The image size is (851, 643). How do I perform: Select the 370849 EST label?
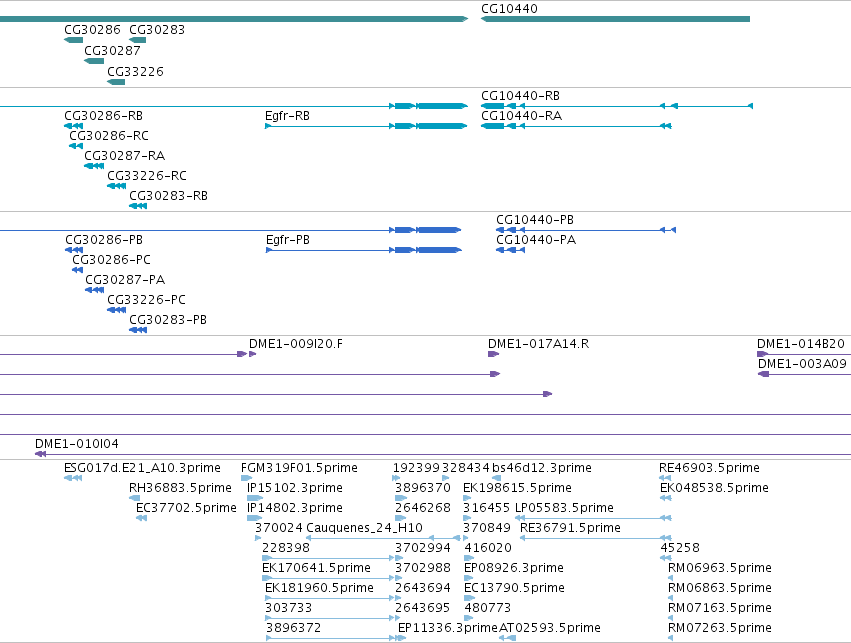point(487,528)
